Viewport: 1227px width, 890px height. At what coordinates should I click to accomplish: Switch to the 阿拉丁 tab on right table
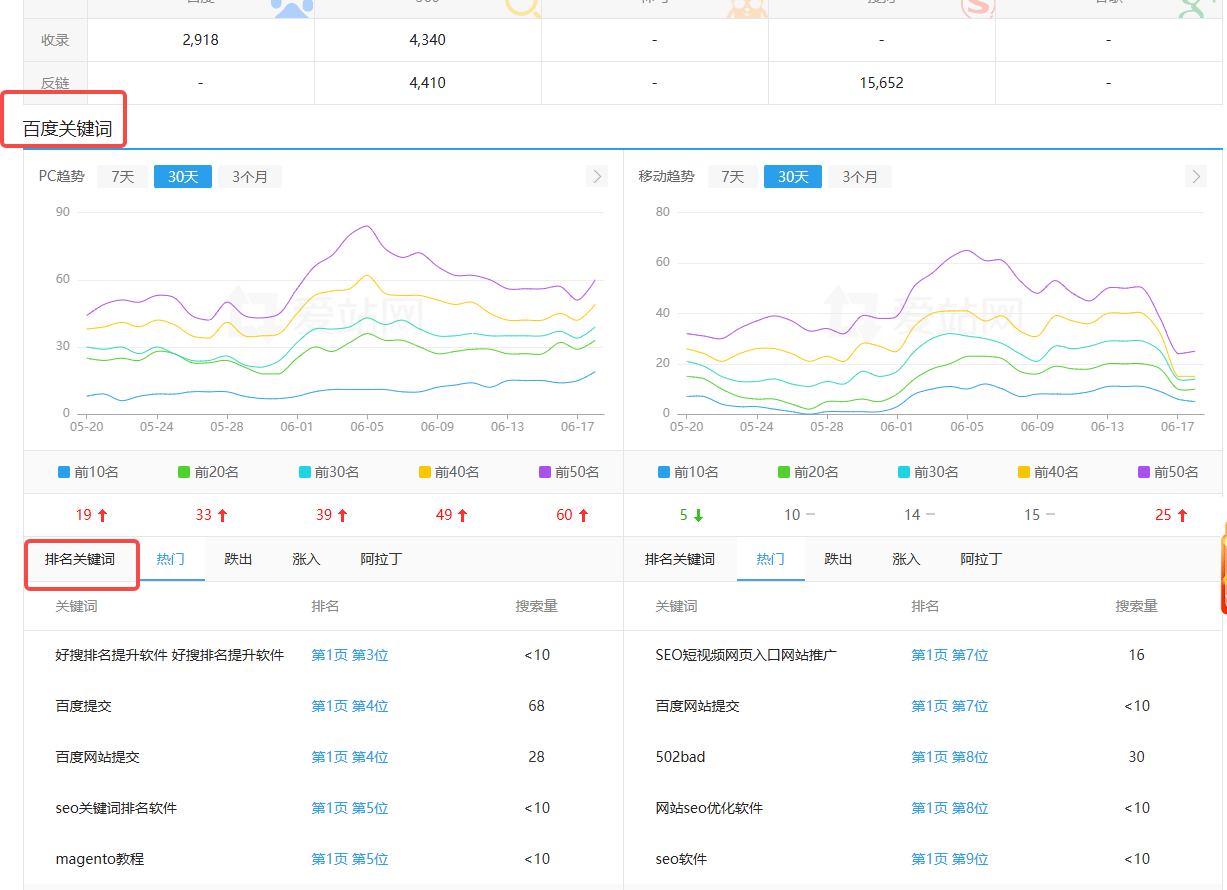click(981, 559)
